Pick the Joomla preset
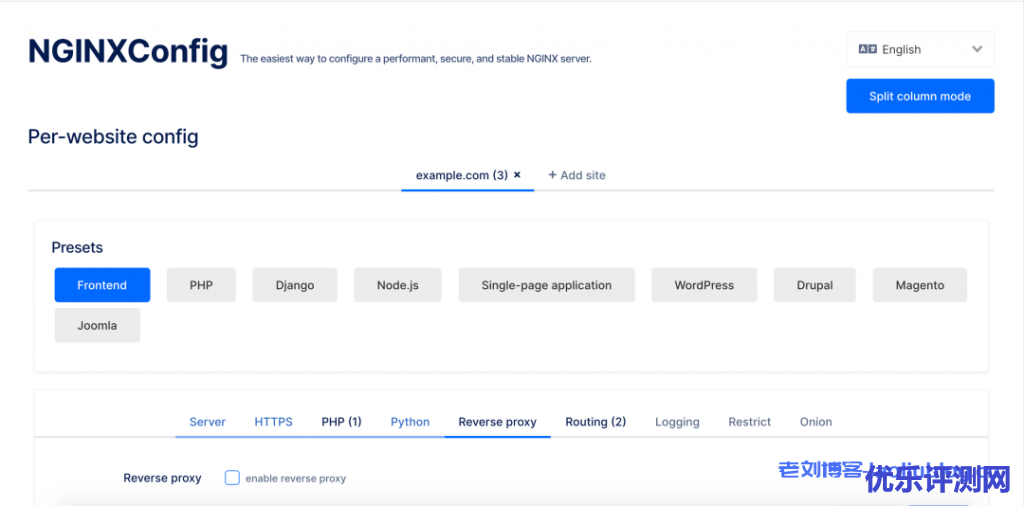This screenshot has width=1024, height=506. 97,325
